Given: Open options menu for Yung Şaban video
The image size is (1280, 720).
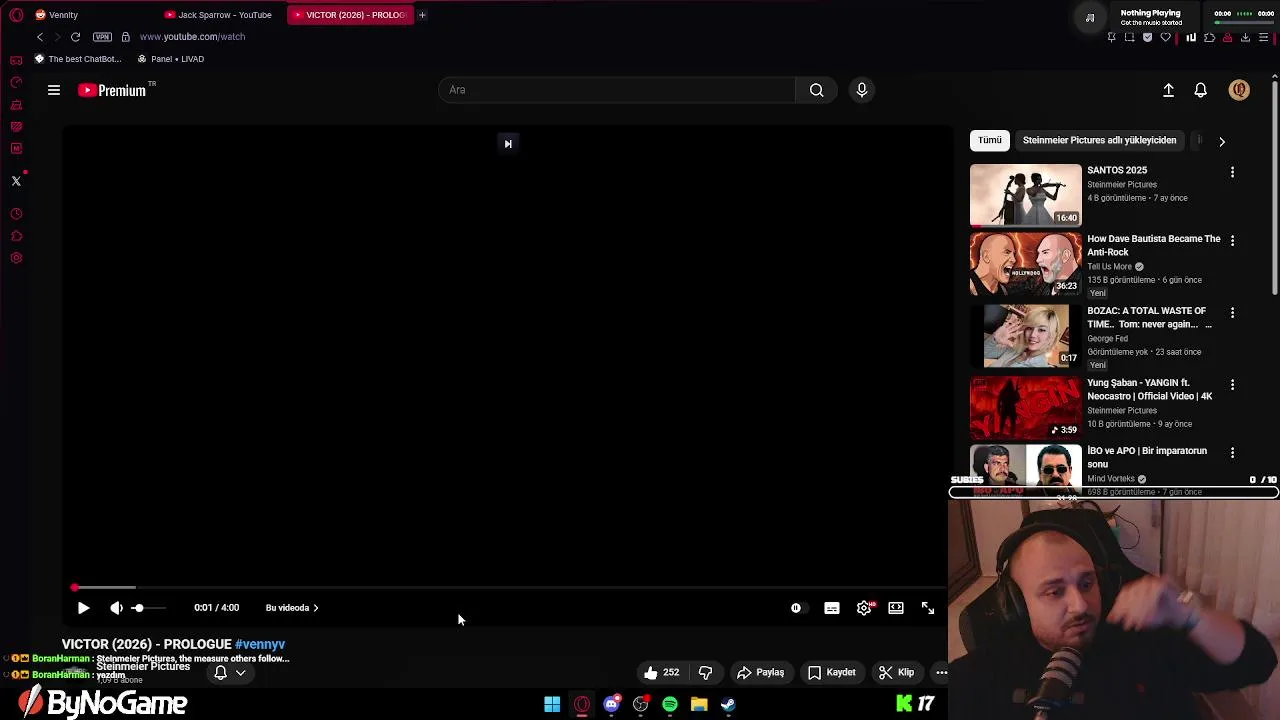Looking at the screenshot, I should click(1232, 385).
